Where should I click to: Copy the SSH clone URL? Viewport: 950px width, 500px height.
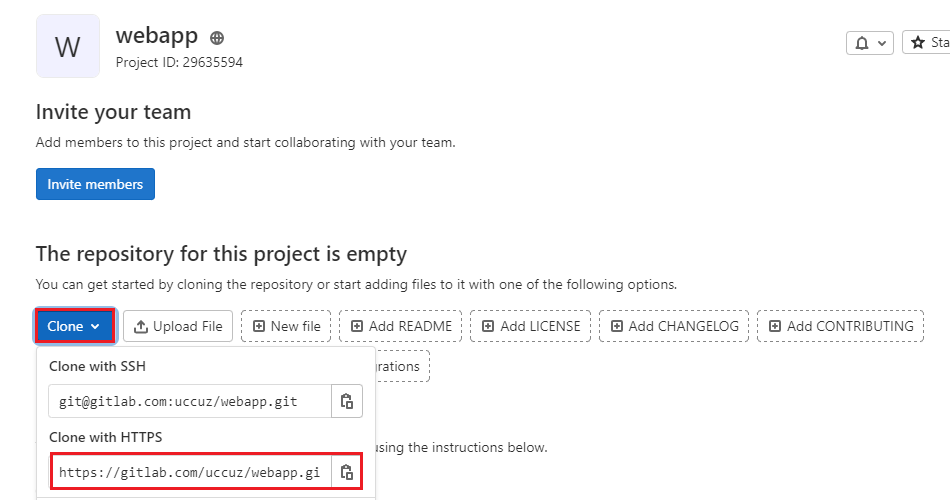[x=347, y=401]
